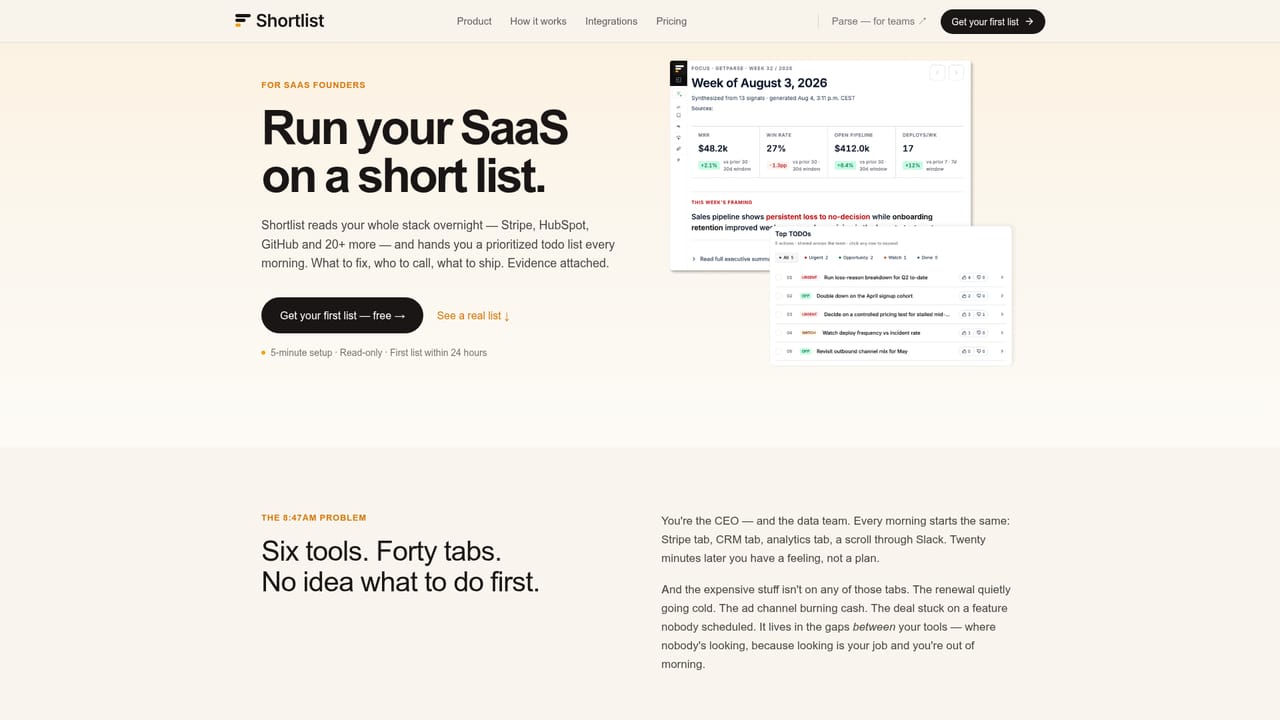Image resolution: width=1280 pixels, height=720 pixels.
Task: Filter Top TODOs by Urgent
Action: point(814,257)
